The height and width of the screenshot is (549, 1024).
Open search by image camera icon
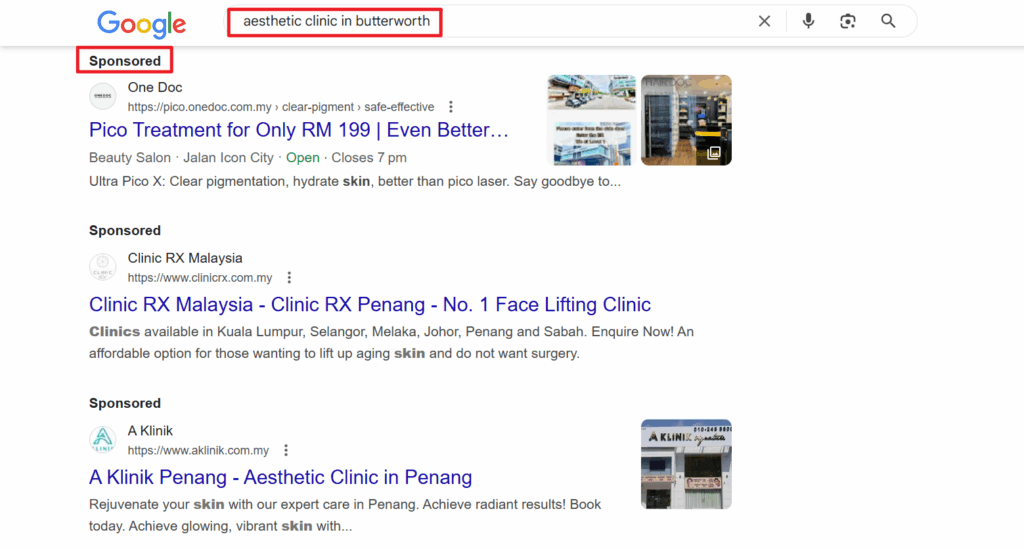(848, 22)
